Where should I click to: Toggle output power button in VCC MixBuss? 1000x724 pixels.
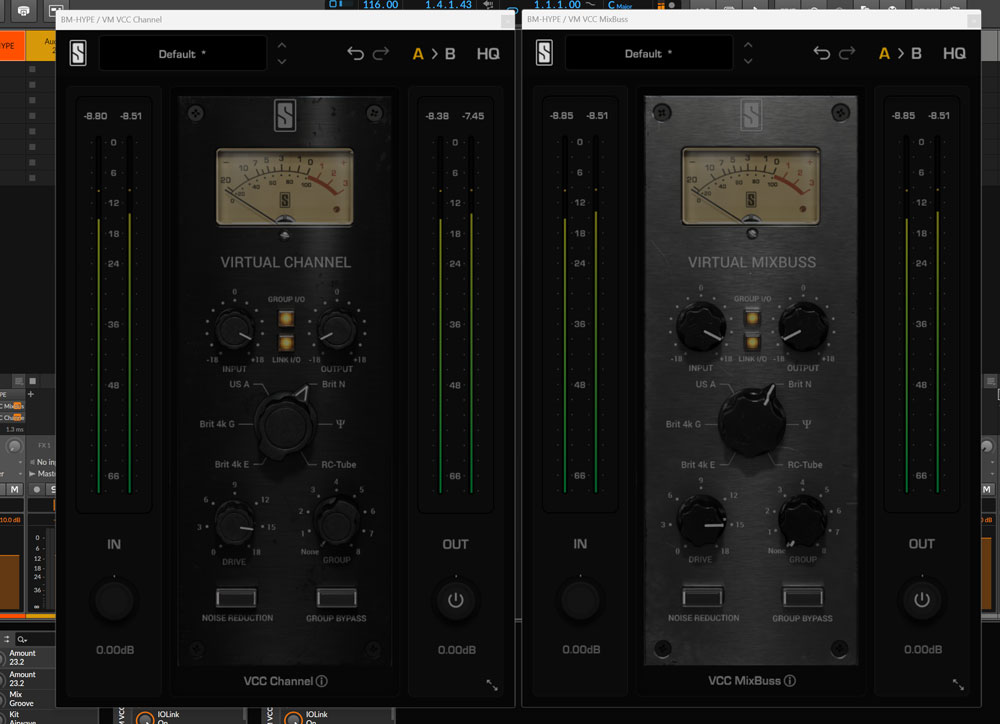point(922,600)
